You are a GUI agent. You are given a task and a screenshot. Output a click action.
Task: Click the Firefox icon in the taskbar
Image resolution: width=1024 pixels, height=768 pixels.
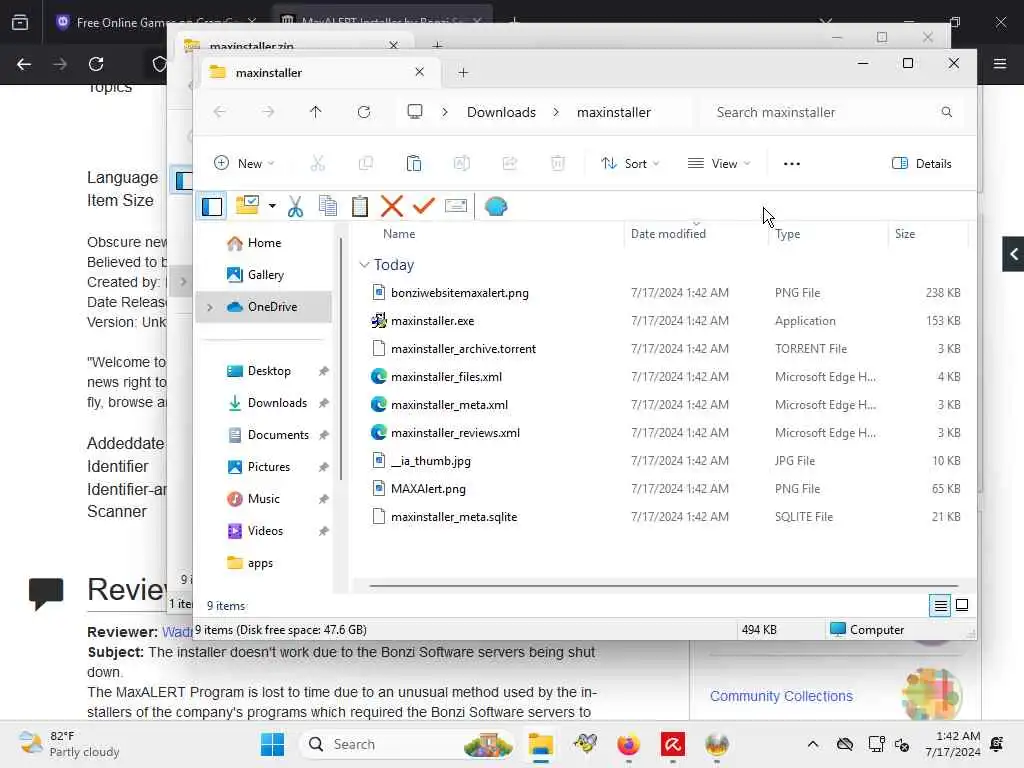[628, 744]
